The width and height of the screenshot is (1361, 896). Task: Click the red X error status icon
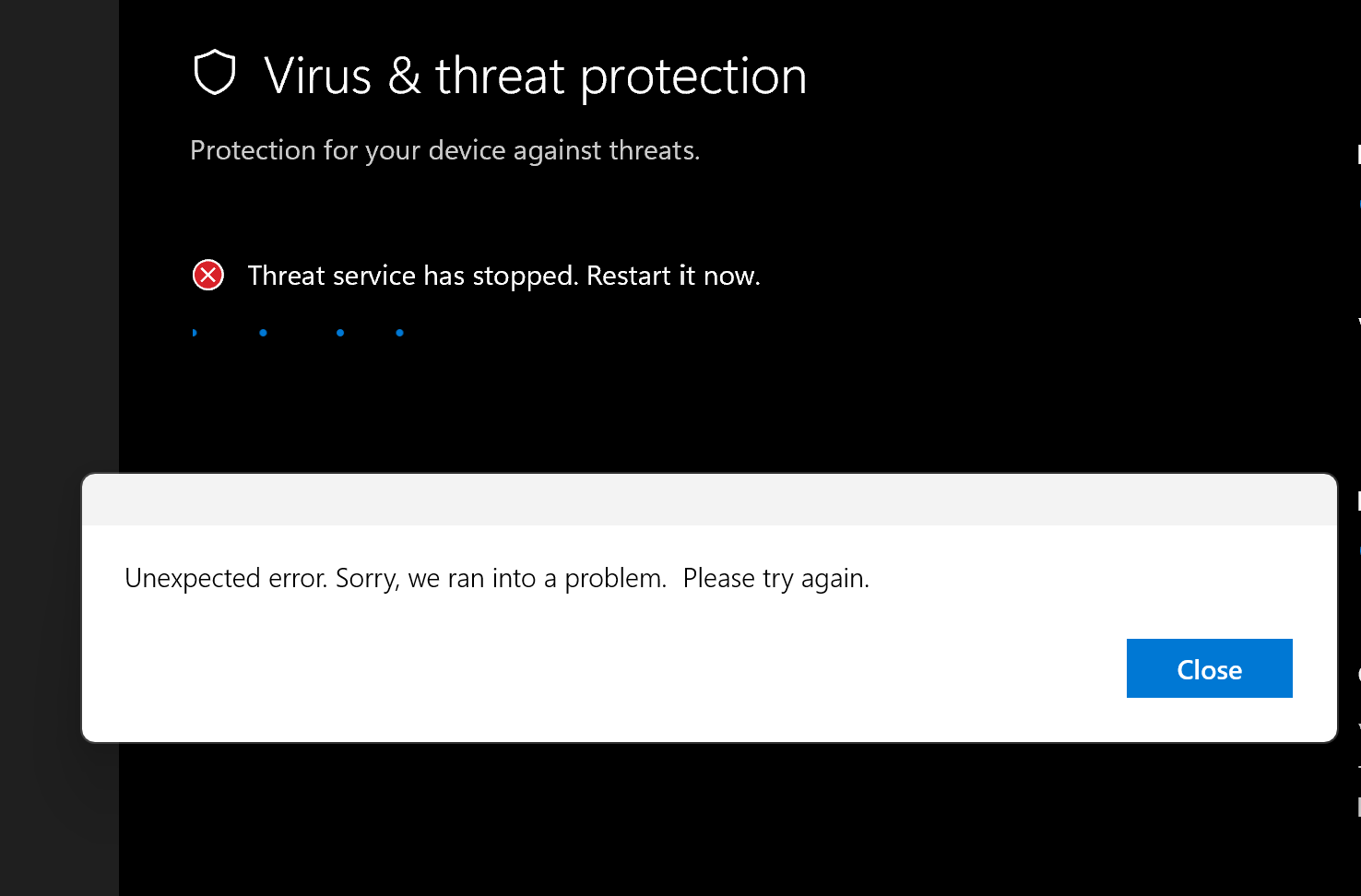[208, 275]
